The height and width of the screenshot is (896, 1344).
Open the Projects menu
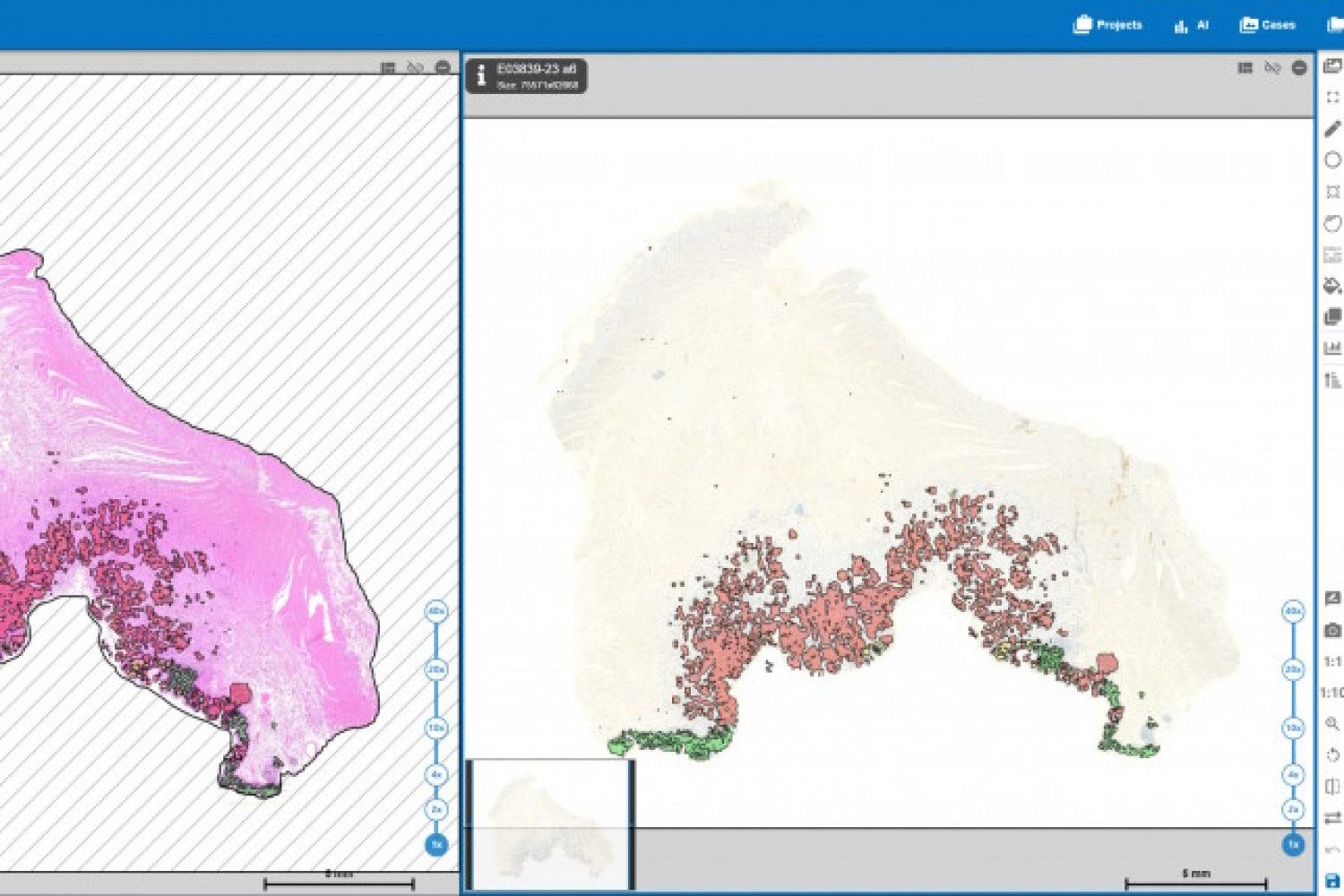[1107, 25]
